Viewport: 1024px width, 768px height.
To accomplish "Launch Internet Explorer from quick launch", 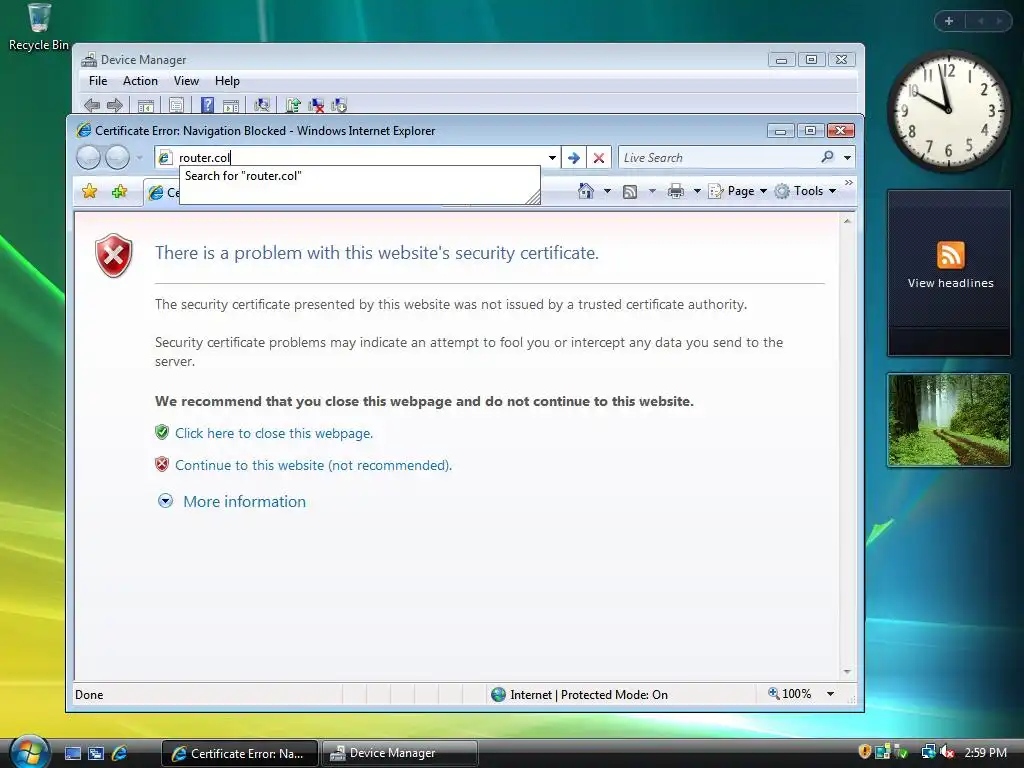I will [x=120, y=754].
